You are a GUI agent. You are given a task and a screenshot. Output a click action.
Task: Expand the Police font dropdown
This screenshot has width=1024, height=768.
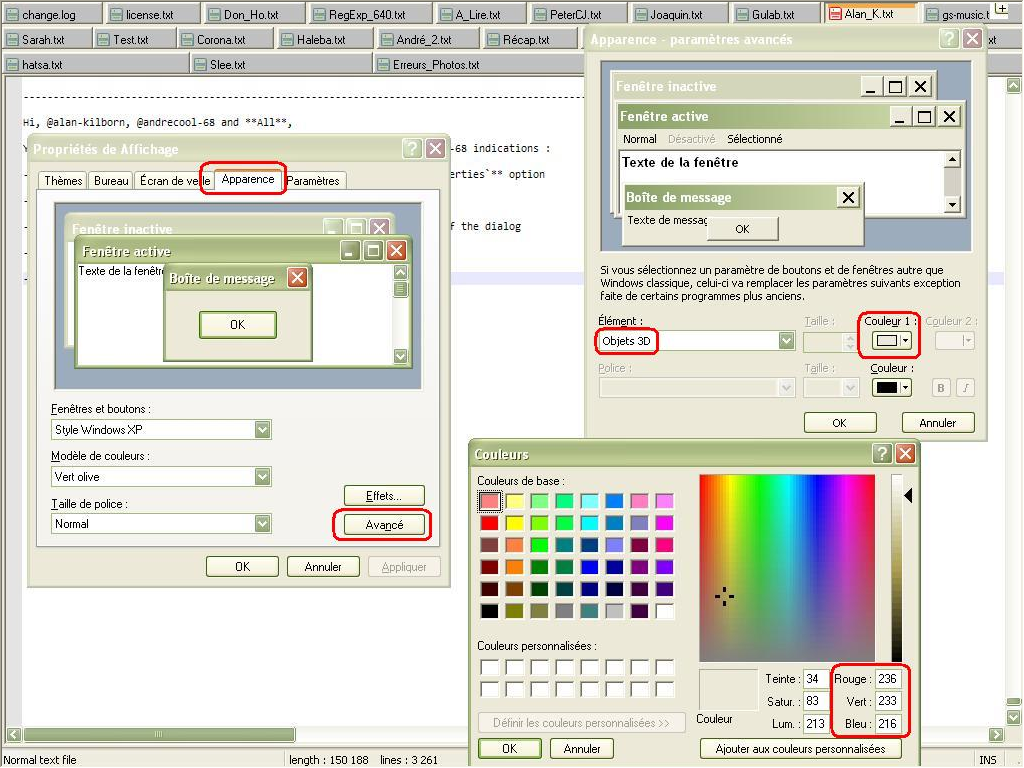tap(786, 387)
